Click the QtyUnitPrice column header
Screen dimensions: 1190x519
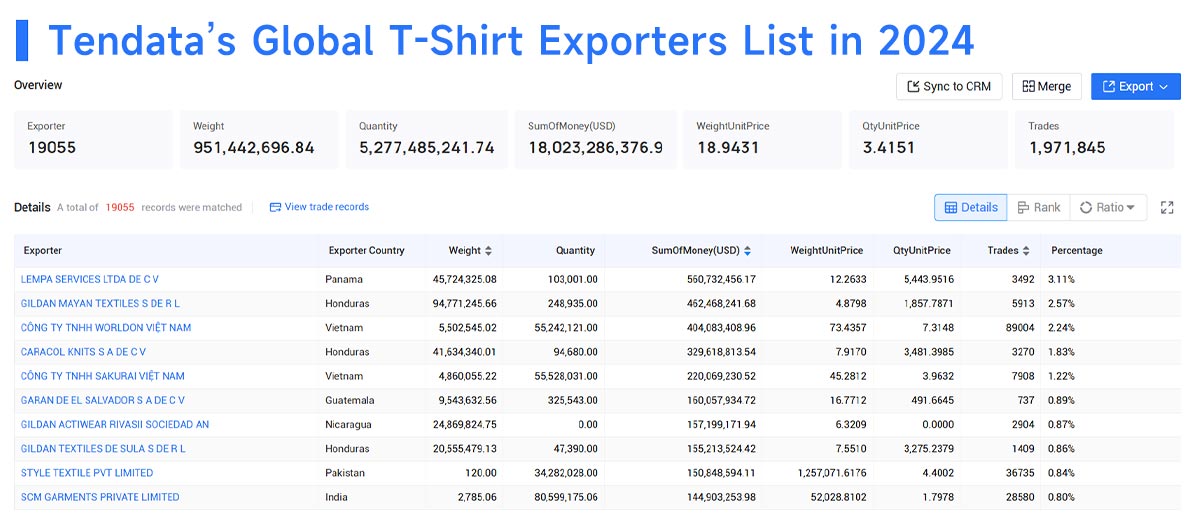coord(921,250)
